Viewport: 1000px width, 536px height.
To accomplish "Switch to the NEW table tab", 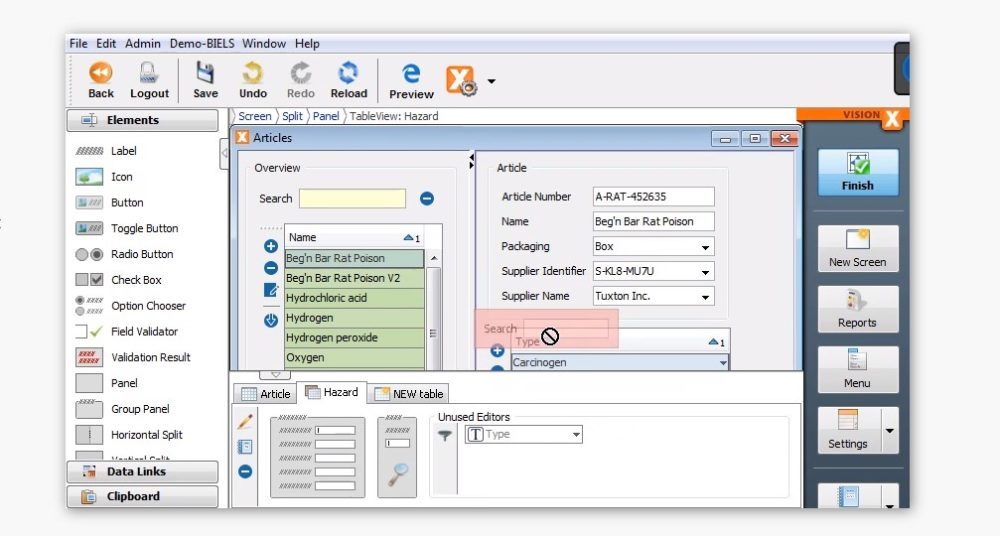I will [x=409, y=394].
